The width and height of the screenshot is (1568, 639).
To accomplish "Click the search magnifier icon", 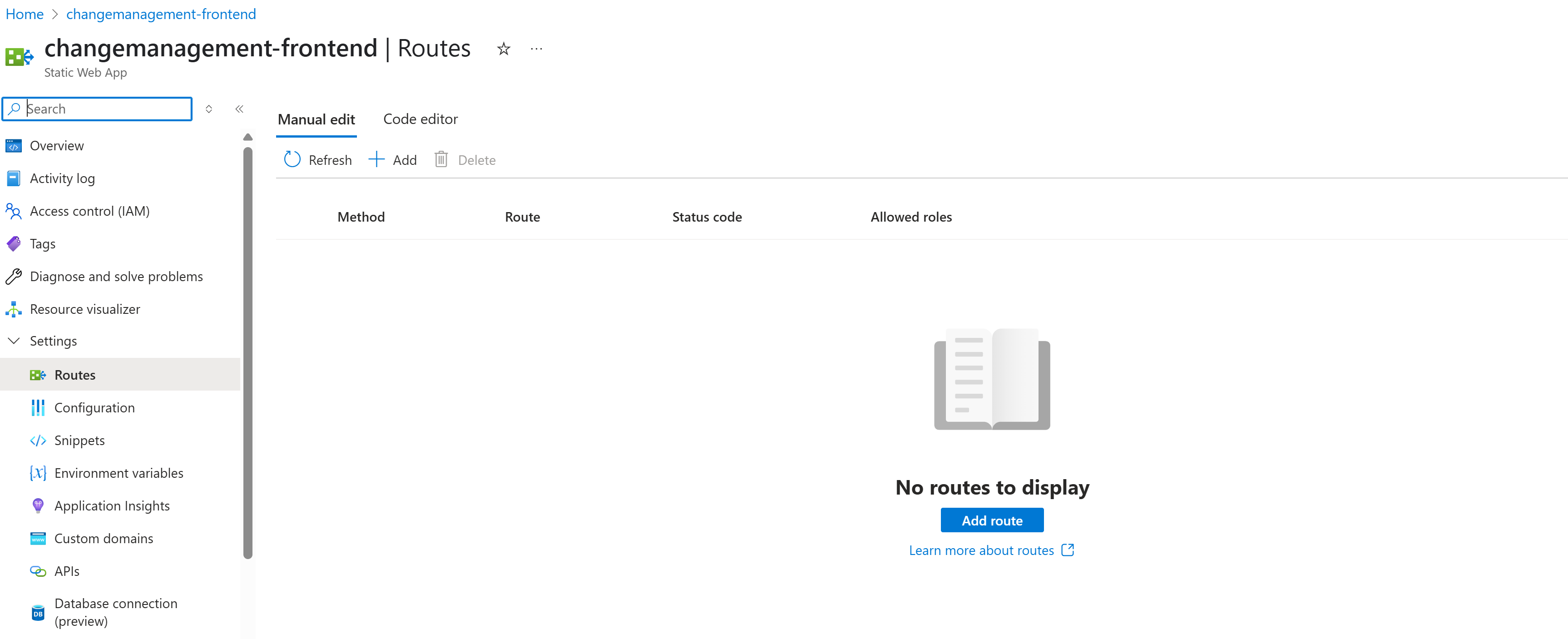I will coord(14,109).
